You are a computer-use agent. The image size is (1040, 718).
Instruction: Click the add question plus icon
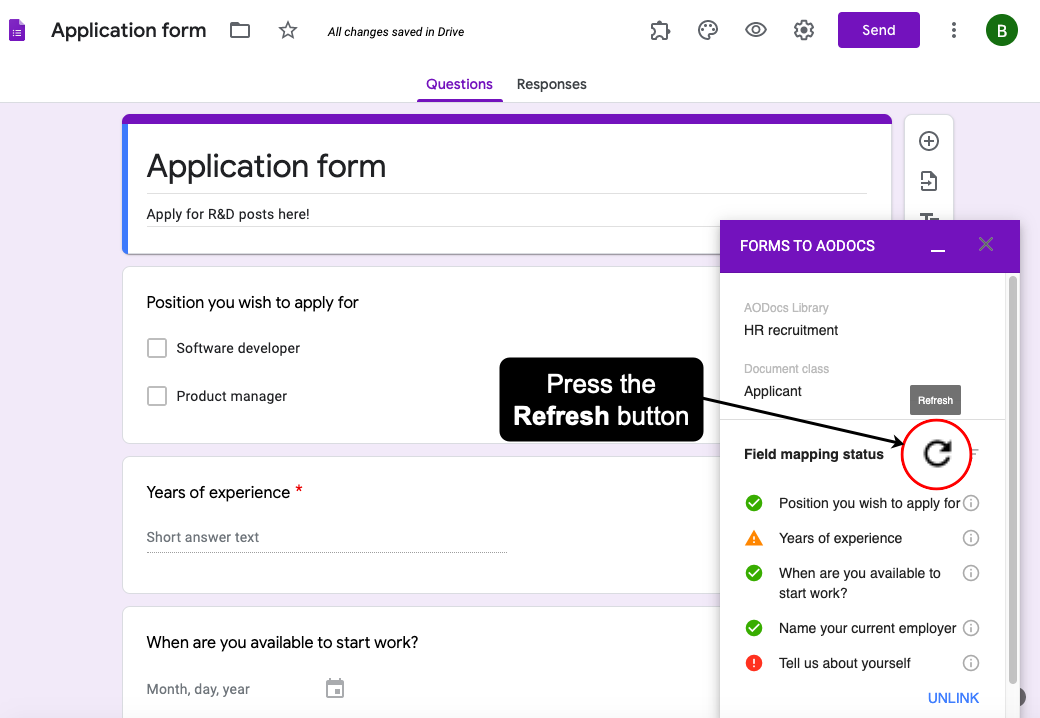pos(929,141)
